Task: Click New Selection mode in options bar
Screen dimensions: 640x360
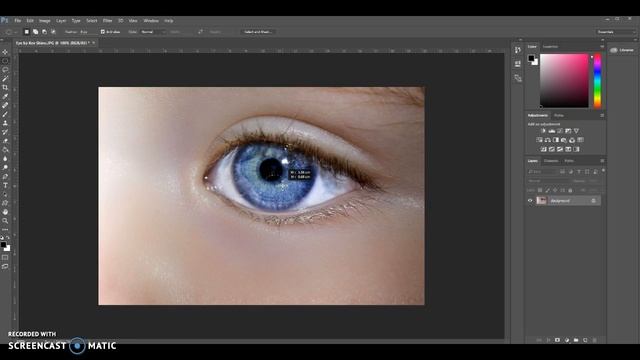Action: 27,32
